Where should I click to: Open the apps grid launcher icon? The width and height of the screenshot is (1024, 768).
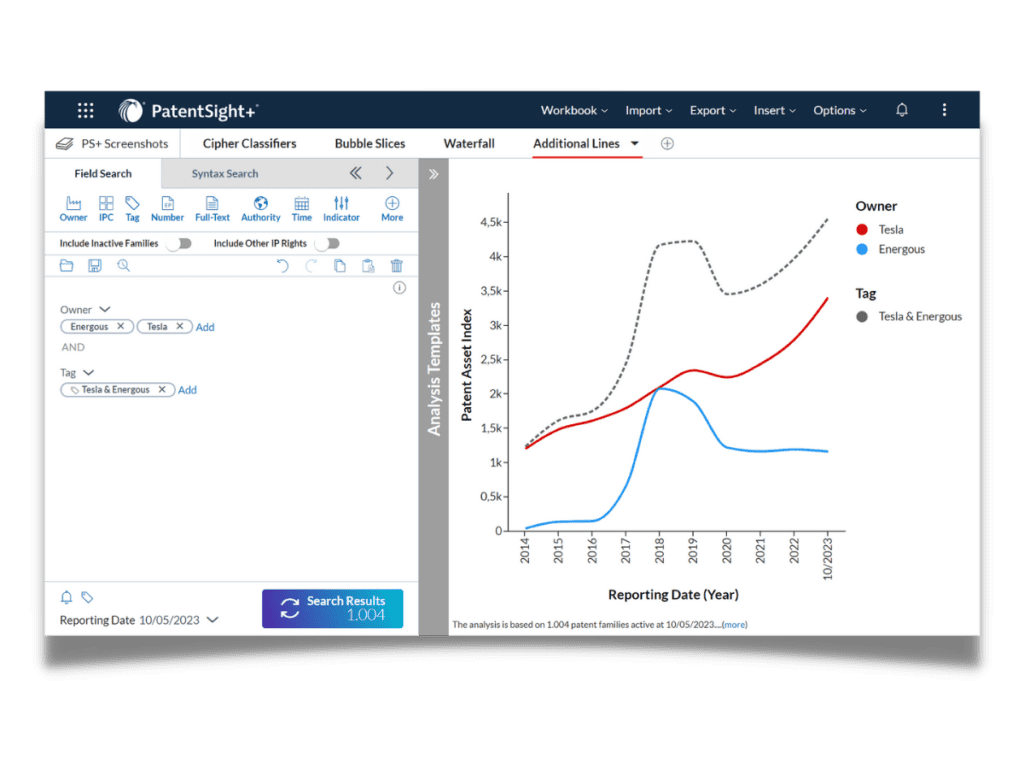[86, 111]
